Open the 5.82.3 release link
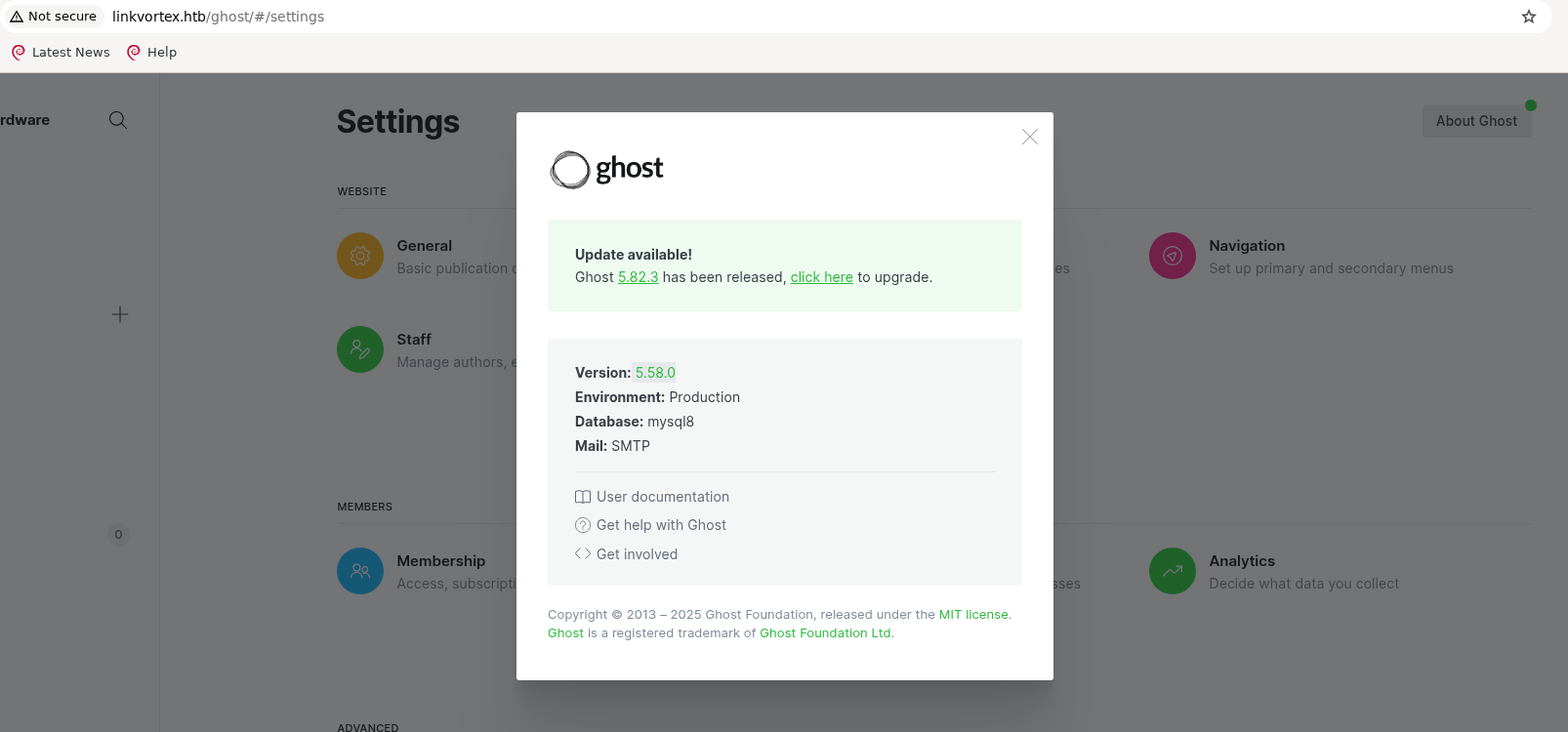 [x=638, y=277]
